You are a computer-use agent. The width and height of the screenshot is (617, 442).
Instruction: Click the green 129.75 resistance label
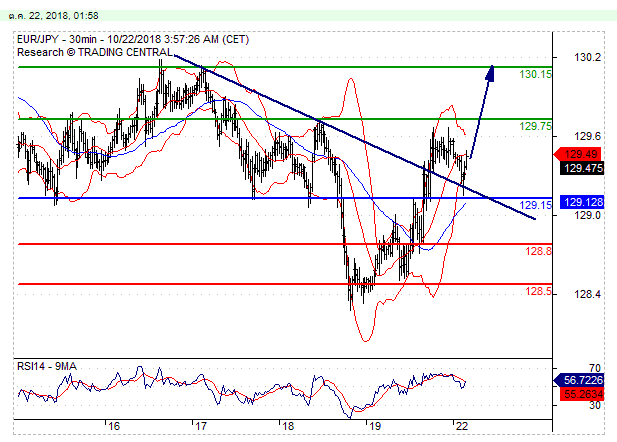pyautogui.click(x=535, y=126)
